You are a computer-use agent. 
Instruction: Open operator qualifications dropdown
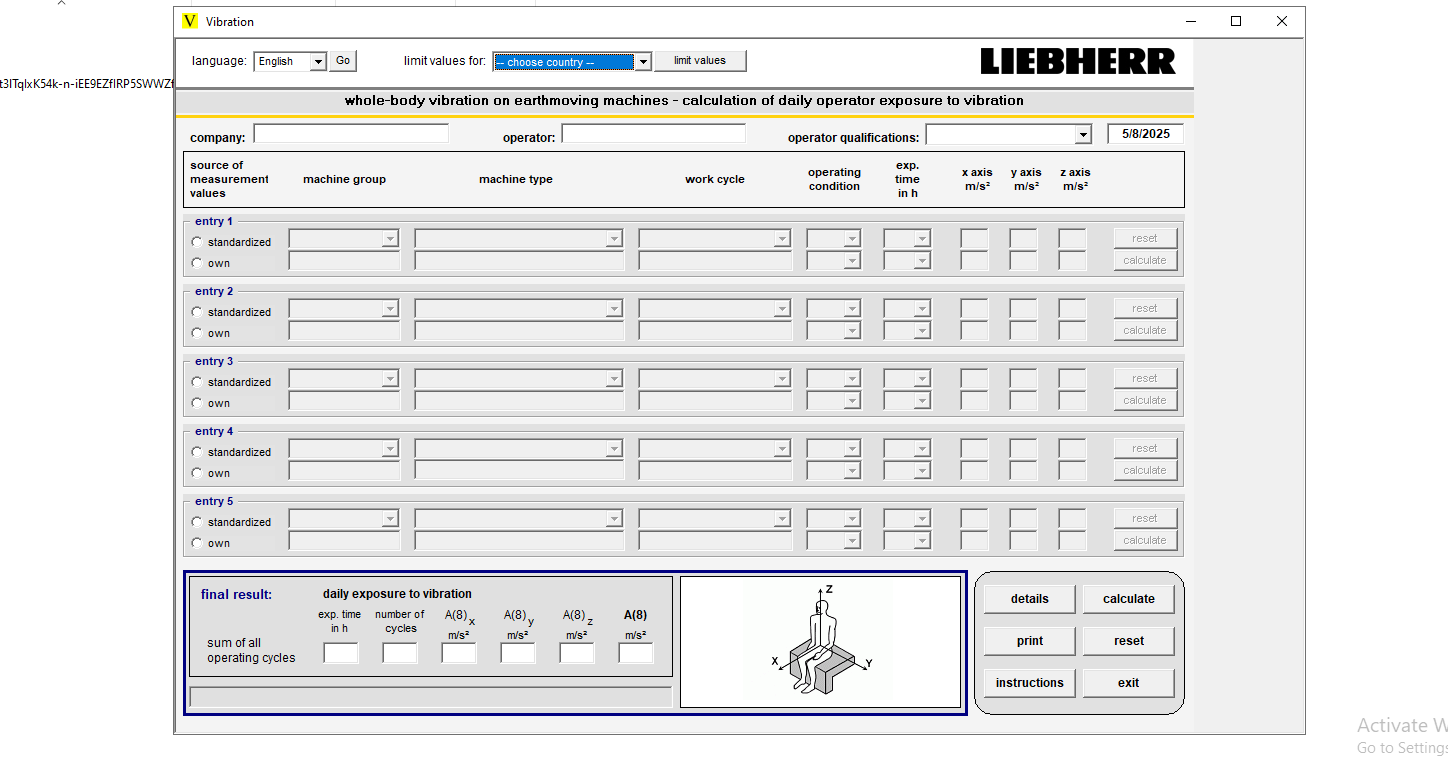coord(1083,134)
